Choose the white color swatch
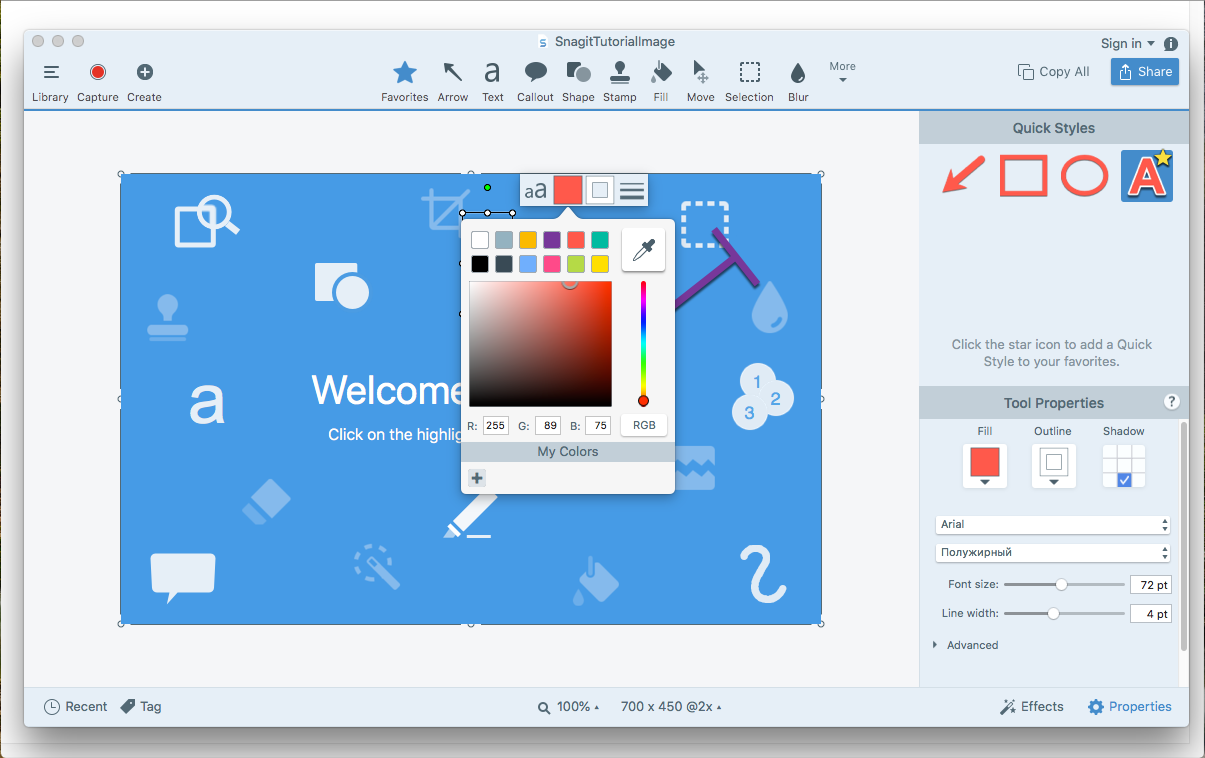The image size is (1205, 758). pos(480,240)
